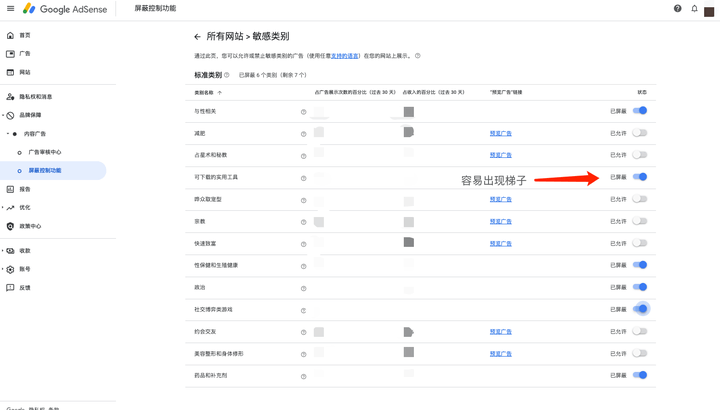Open the 支持的语言 link
The image size is (720, 410).
coord(345,56)
